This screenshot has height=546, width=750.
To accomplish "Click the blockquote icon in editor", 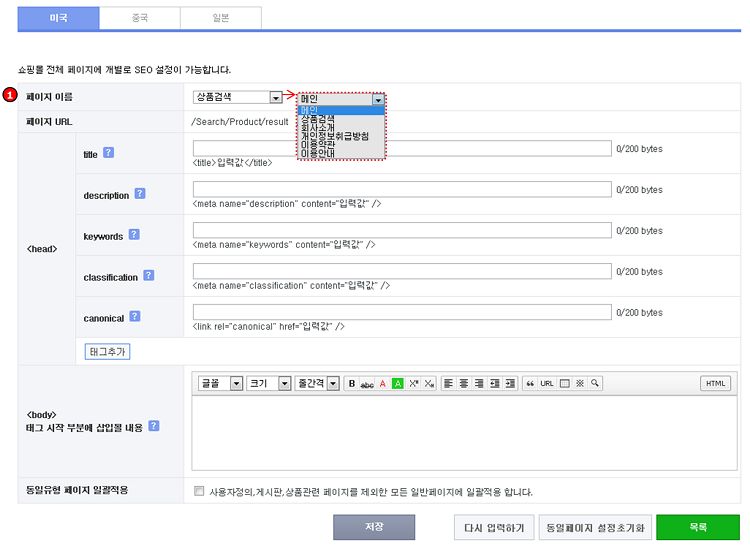I will (530, 383).
